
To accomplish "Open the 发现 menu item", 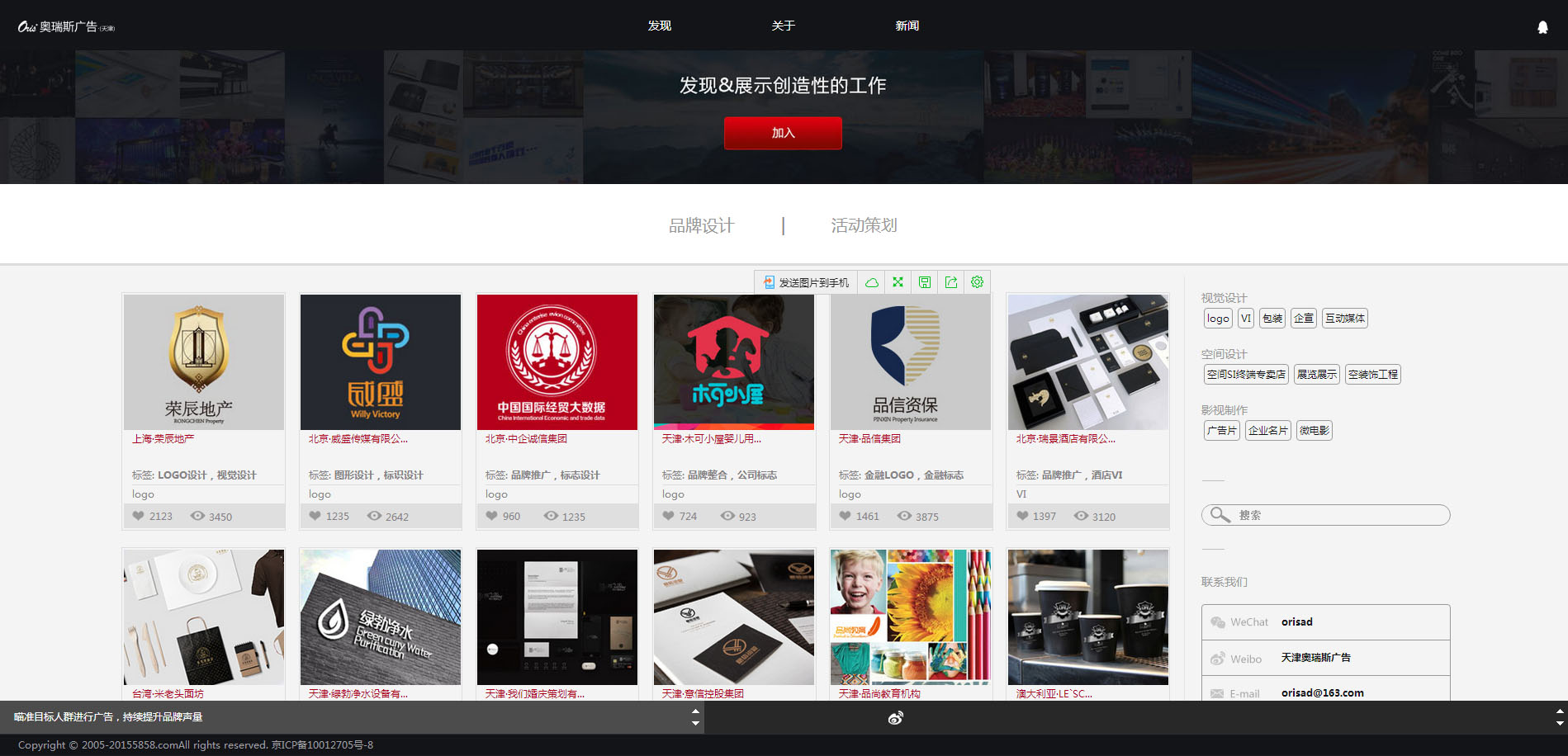I will click(x=660, y=26).
